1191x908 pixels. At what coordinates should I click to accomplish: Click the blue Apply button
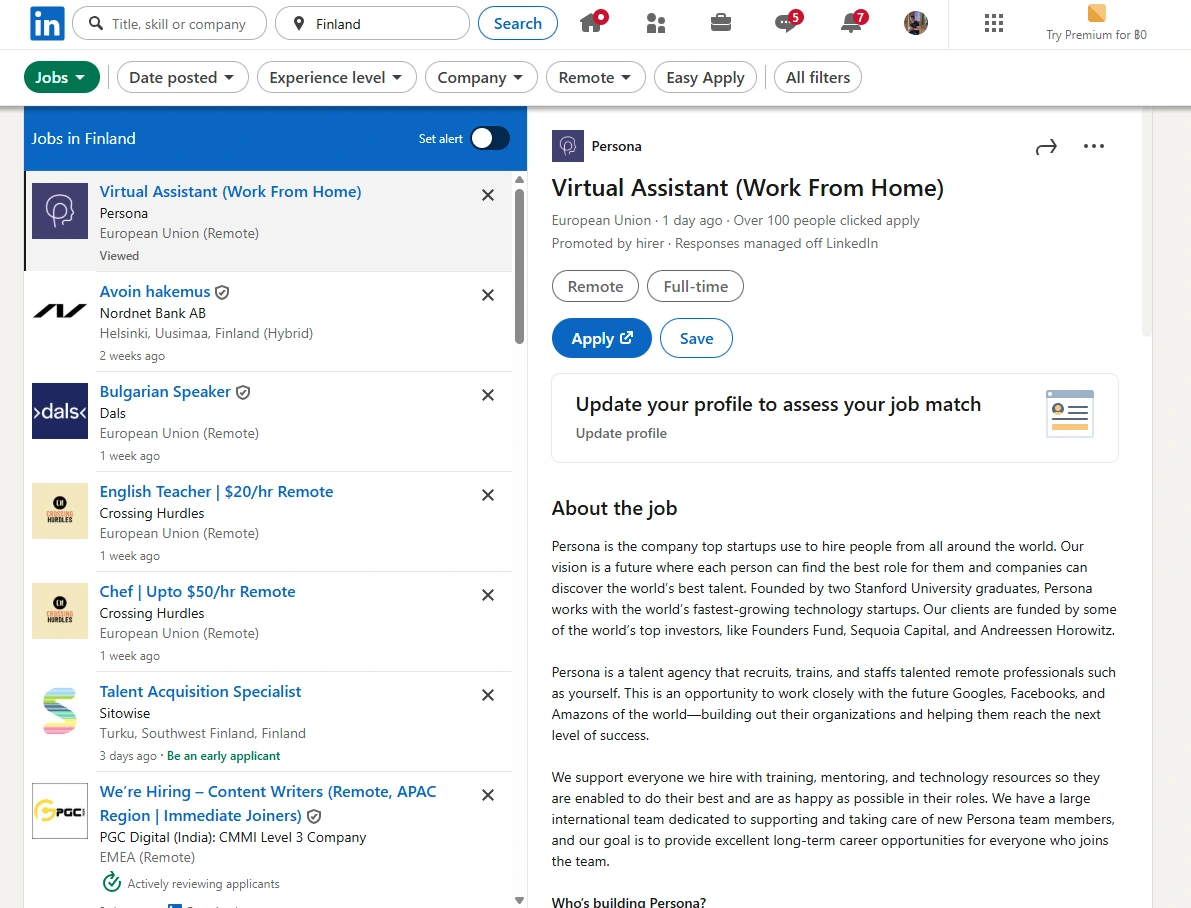click(x=602, y=338)
